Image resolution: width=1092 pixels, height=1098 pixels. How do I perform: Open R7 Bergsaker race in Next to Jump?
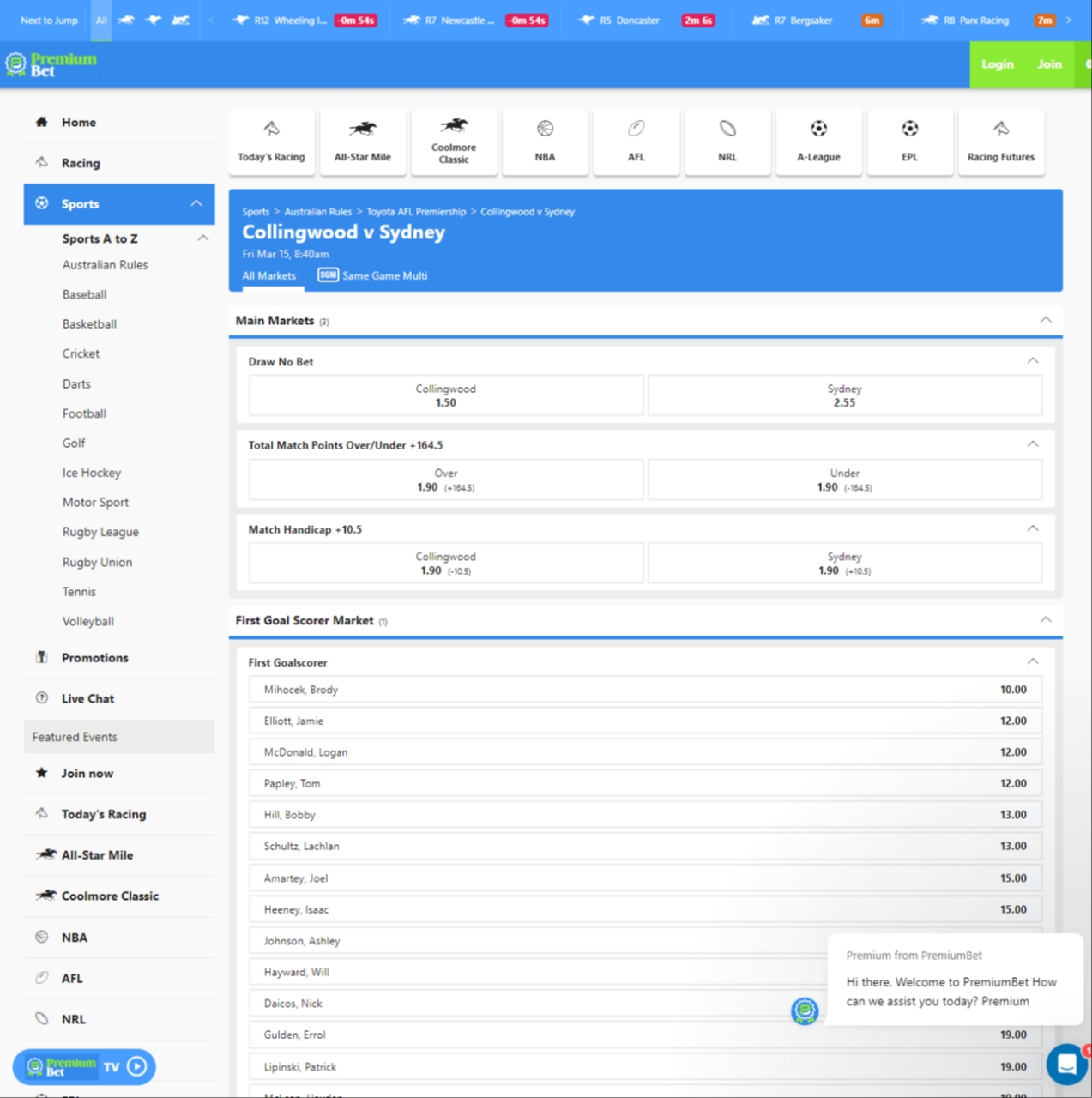[x=817, y=20]
